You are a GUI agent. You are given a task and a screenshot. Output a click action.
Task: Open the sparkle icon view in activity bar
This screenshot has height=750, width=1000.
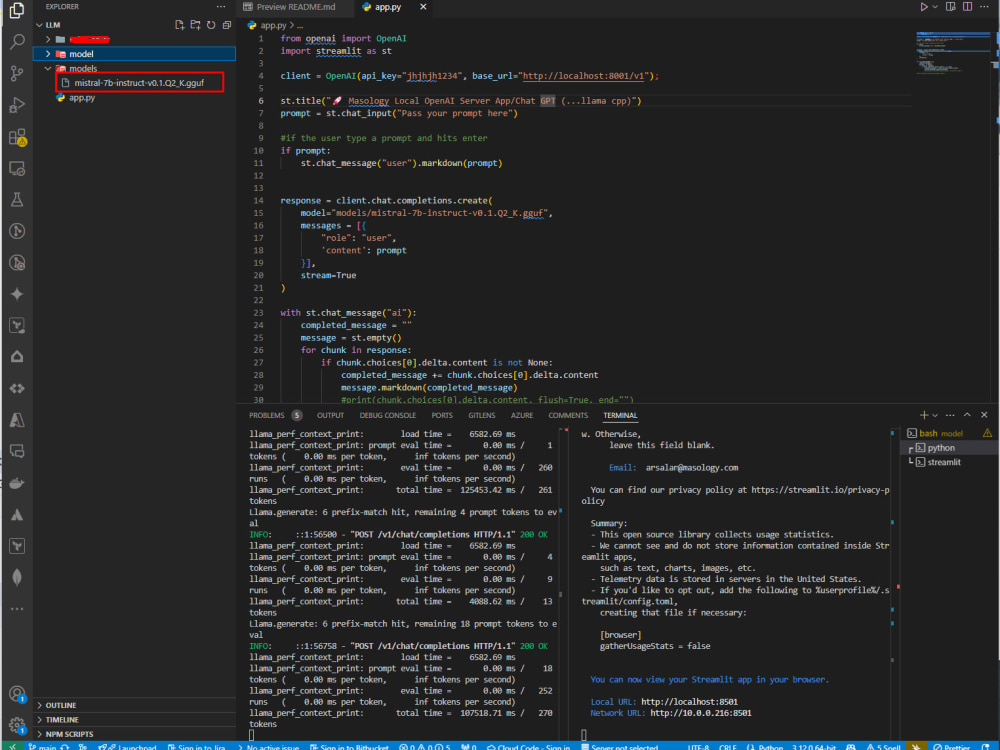17,294
